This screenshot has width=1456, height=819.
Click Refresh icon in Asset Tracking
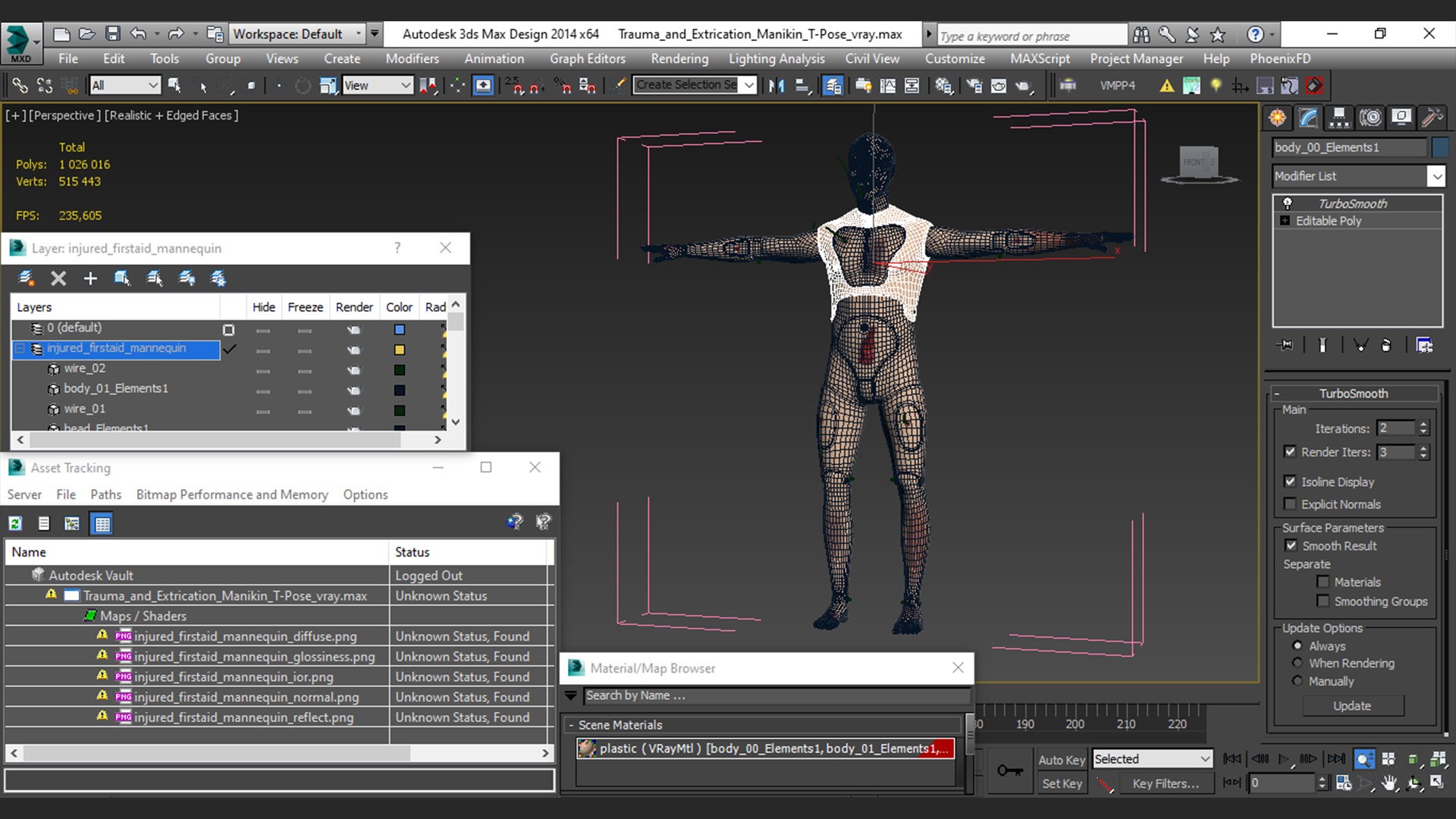coord(15,523)
